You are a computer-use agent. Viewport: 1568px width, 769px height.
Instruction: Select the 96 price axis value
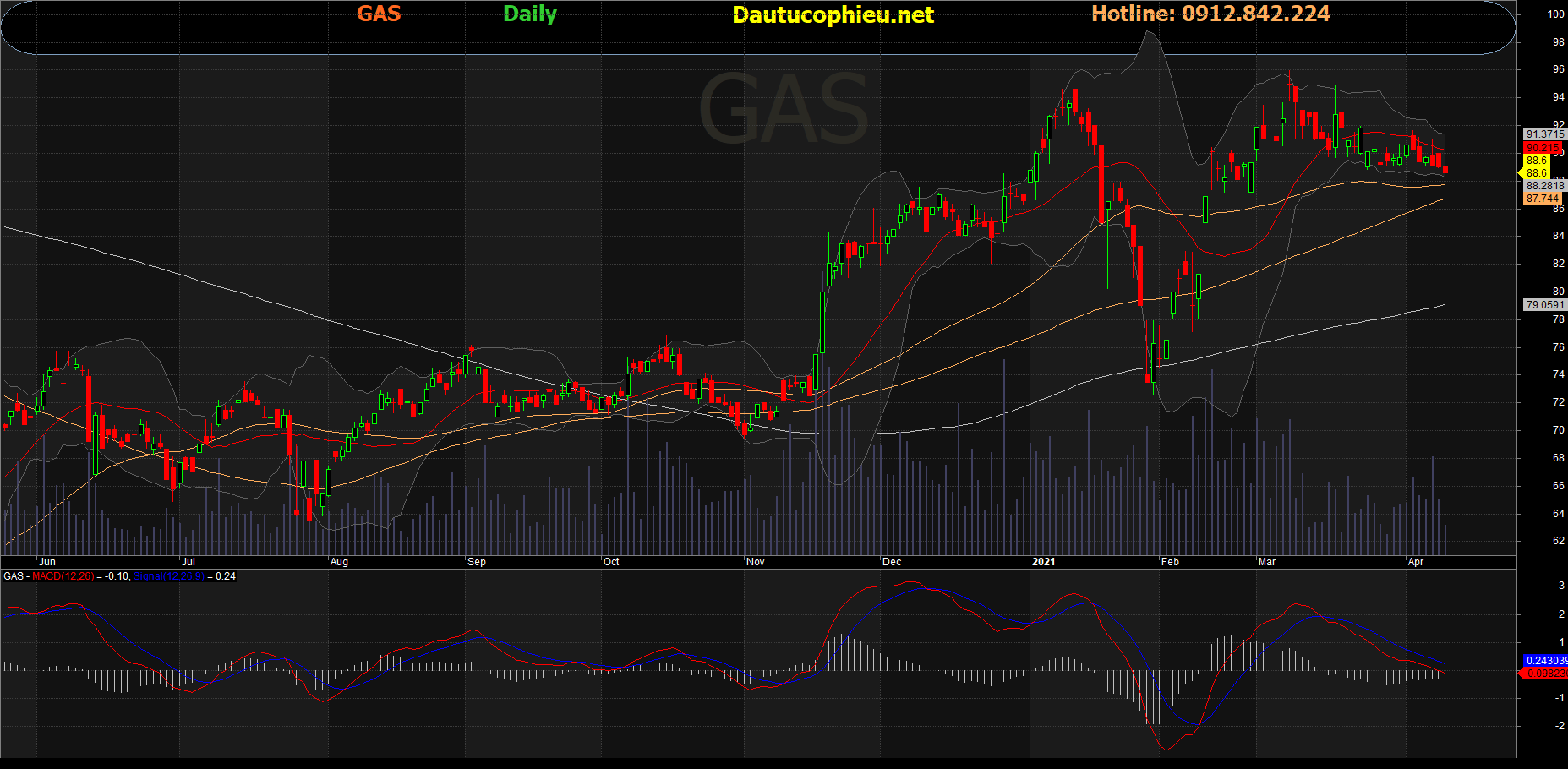(1559, 70)
